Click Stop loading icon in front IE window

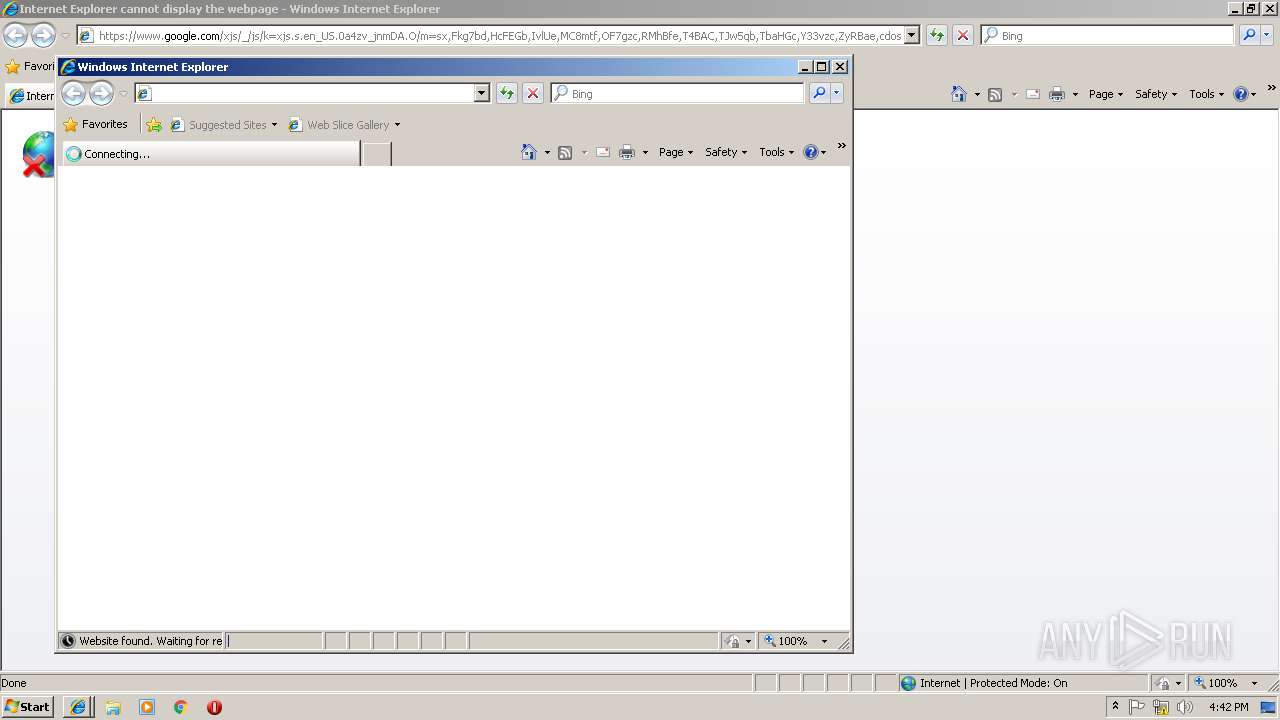click(x=533, y=93)
